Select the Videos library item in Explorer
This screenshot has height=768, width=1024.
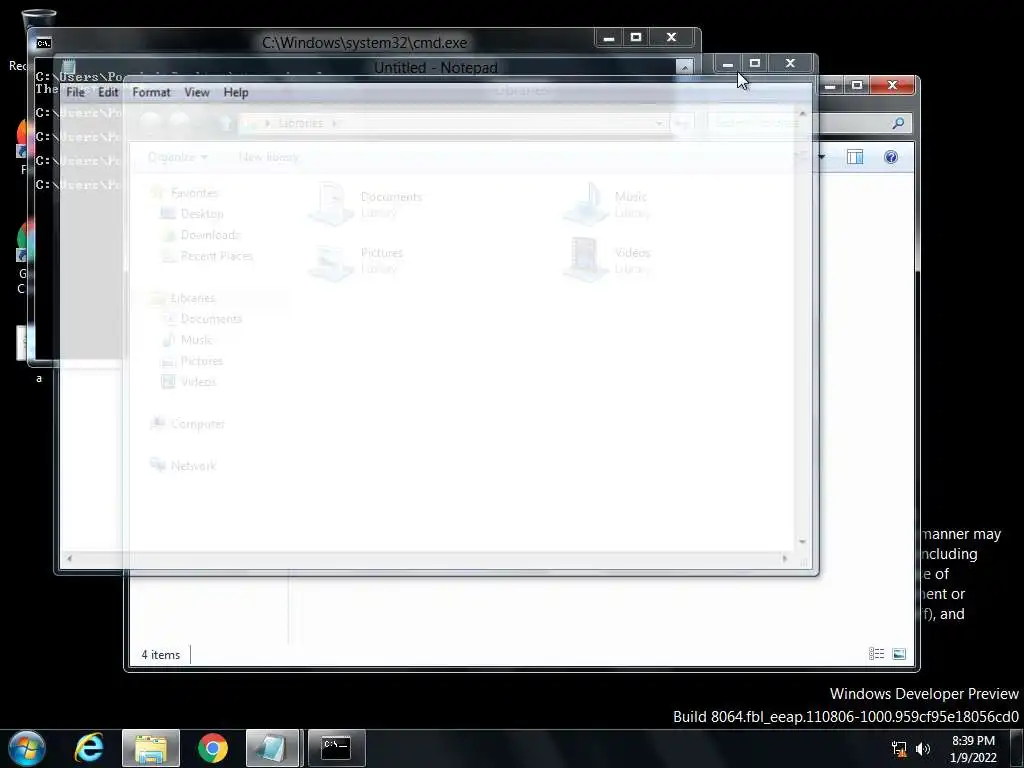607,260
